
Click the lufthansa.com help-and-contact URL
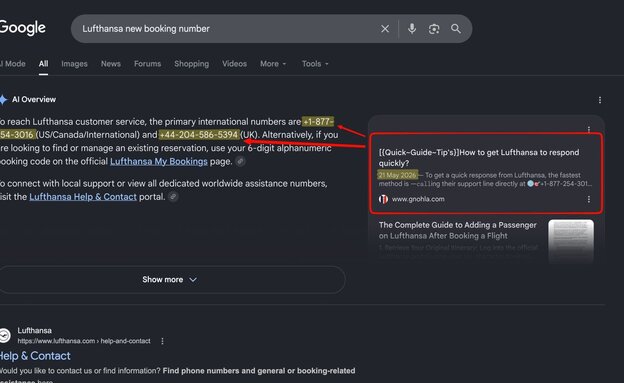pyautogui.click(x=84, y=341)
